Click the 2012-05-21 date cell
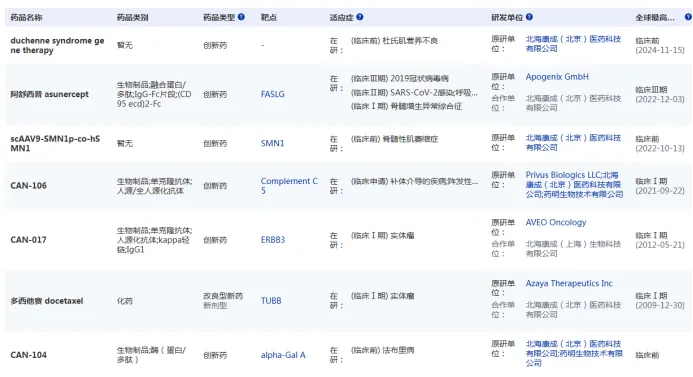Viewport: 693px width, 377px height. pos(660,245)
